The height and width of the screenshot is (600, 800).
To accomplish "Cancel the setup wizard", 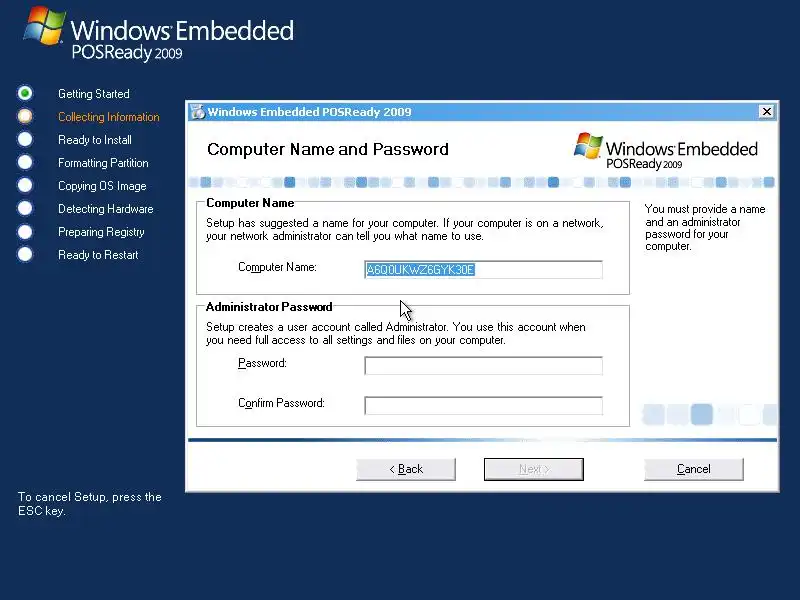I will pyautogui.click(x=693, y=469).
